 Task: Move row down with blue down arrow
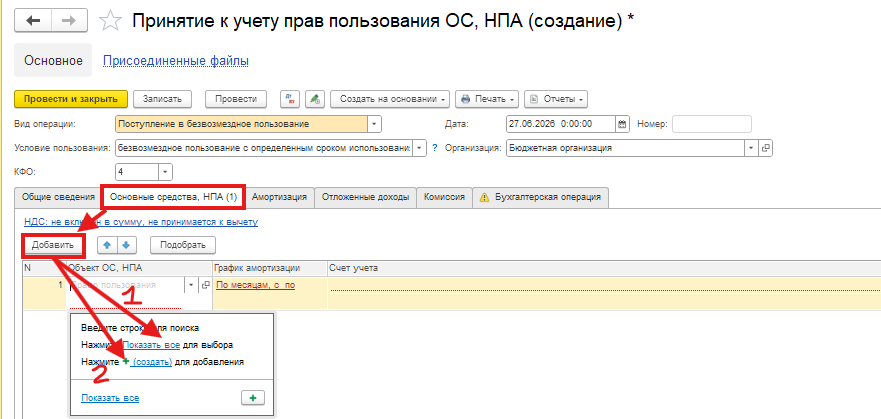point(126,245)
